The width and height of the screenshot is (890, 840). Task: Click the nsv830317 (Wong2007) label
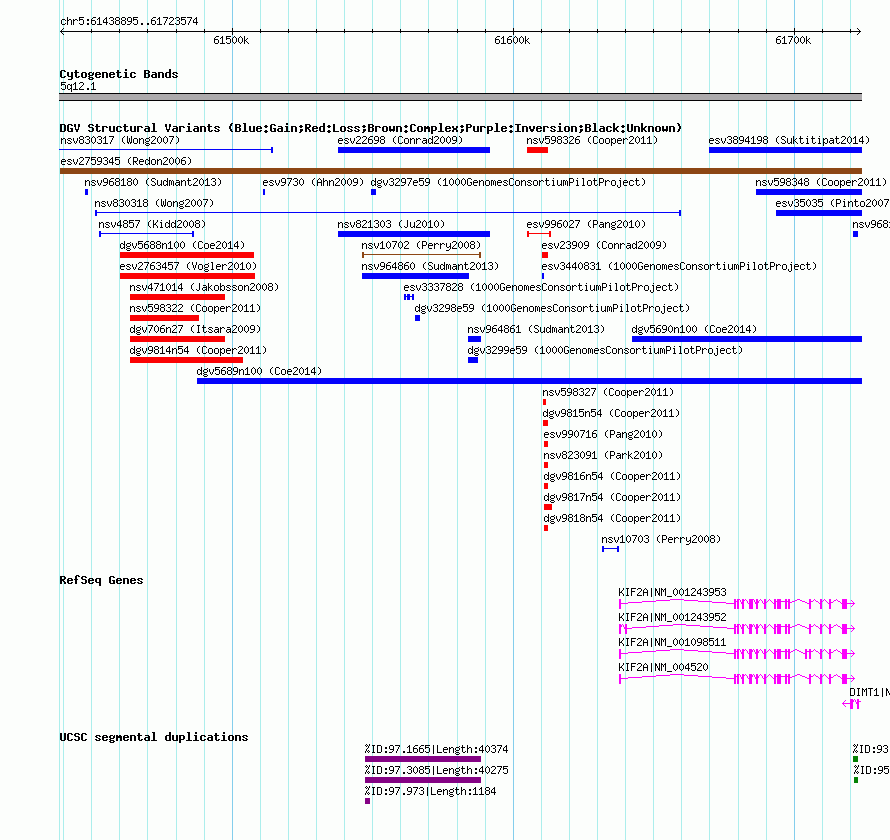point(120,140)
